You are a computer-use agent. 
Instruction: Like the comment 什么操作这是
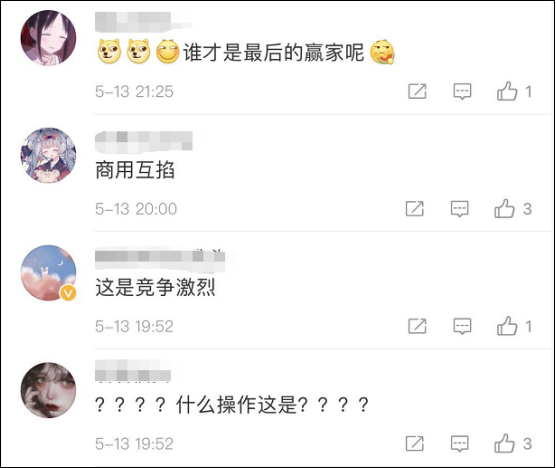(505, 443)
